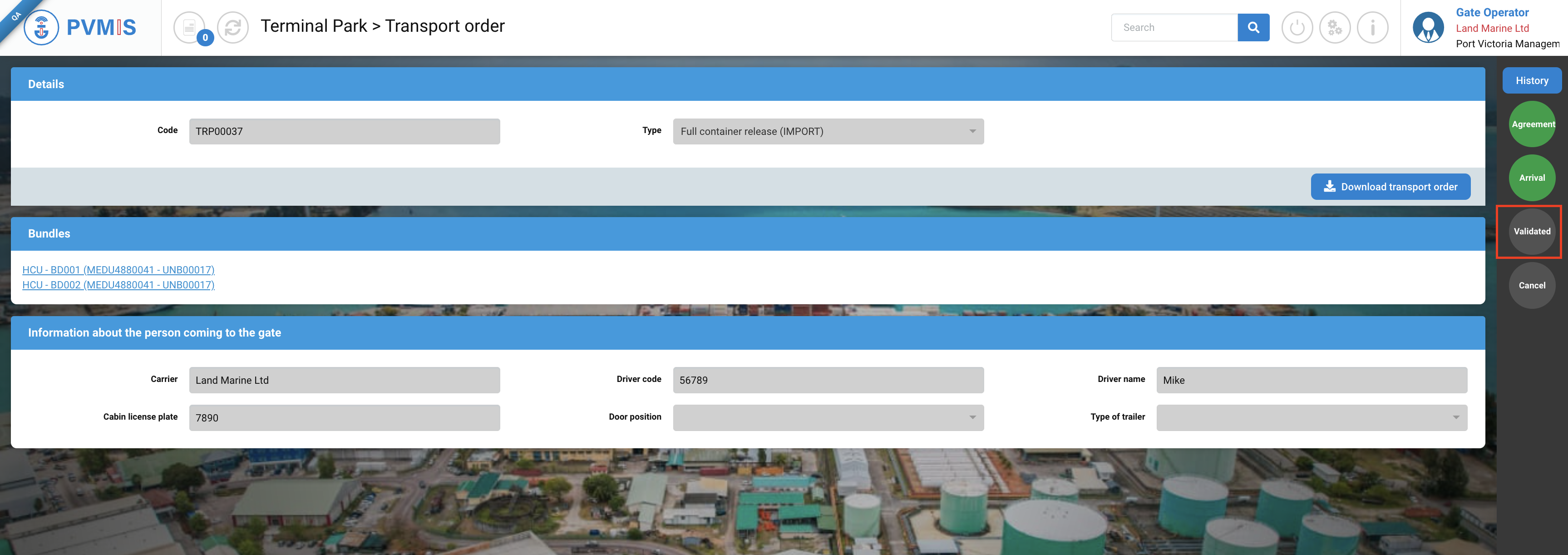The height and width of the screenshot is (555, 1568).
Task: Click Download transport order button
Action: tap(1390, 187)
